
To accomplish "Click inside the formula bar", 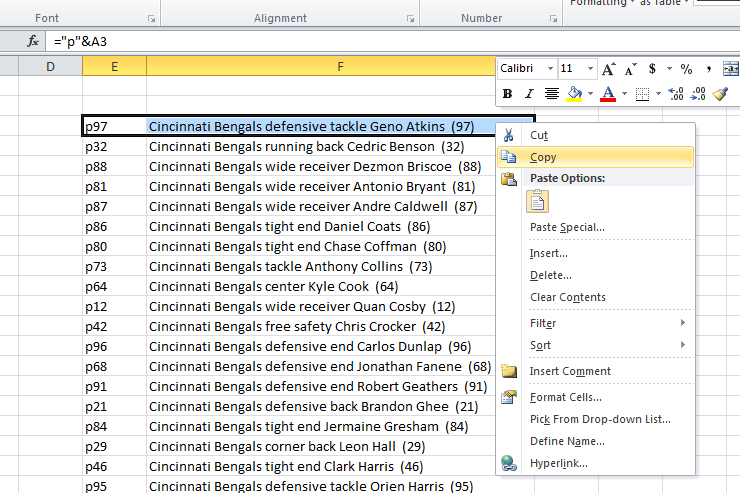I will click(393, 42).
